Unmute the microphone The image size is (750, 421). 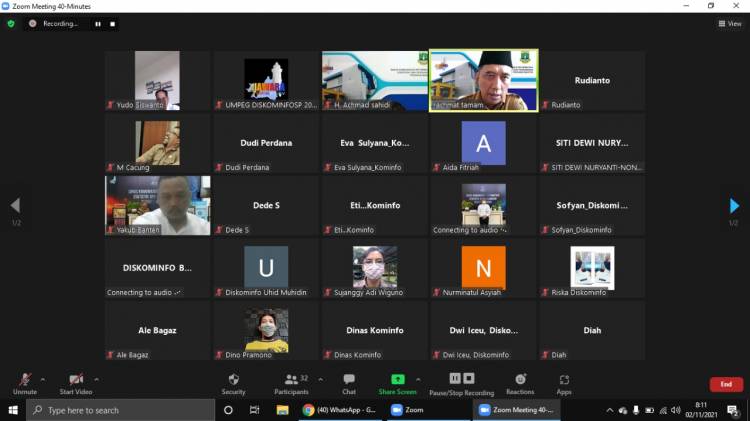pyautogui.click(x=24, y=383)
